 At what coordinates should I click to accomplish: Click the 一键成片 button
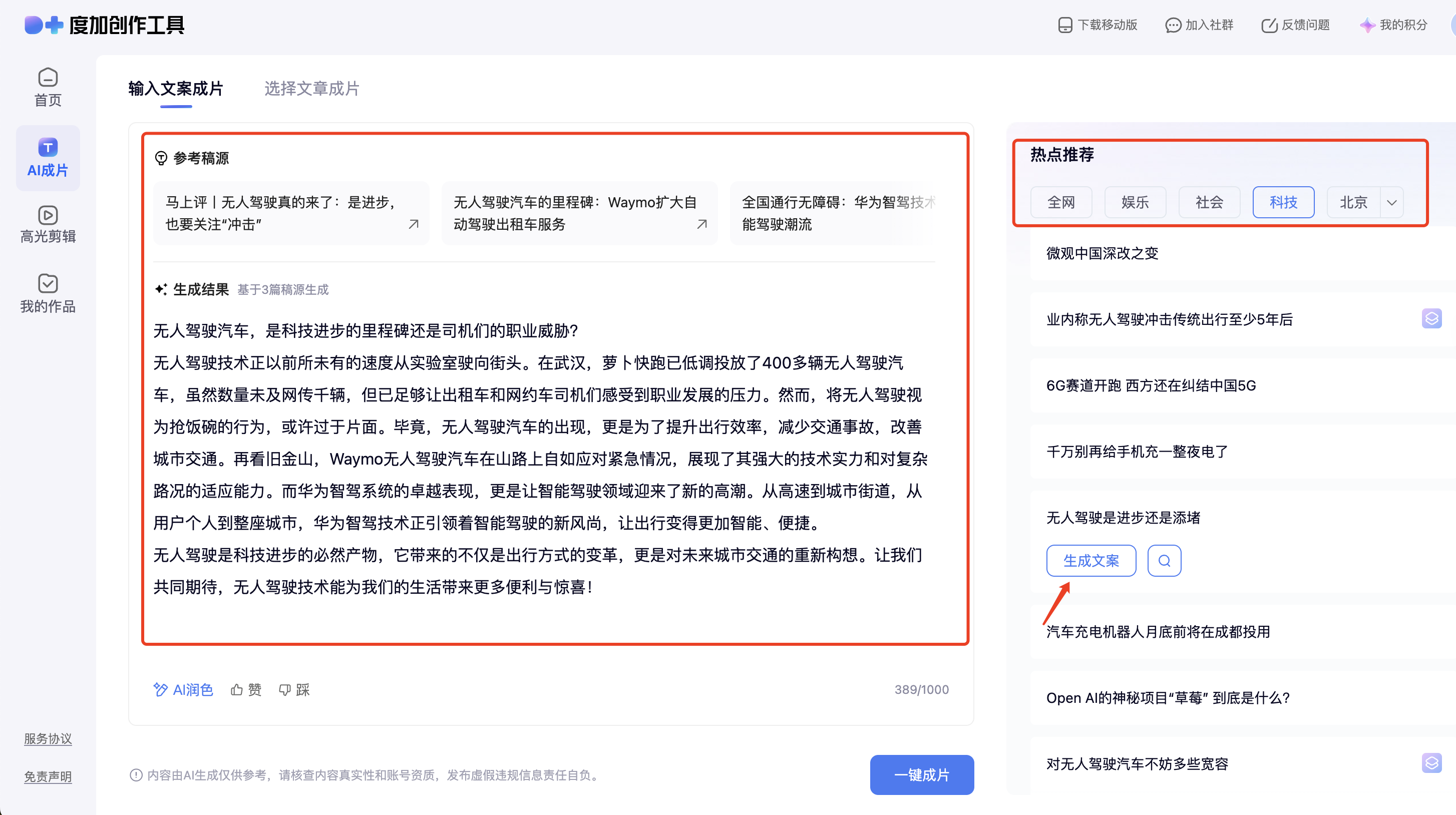921,774
